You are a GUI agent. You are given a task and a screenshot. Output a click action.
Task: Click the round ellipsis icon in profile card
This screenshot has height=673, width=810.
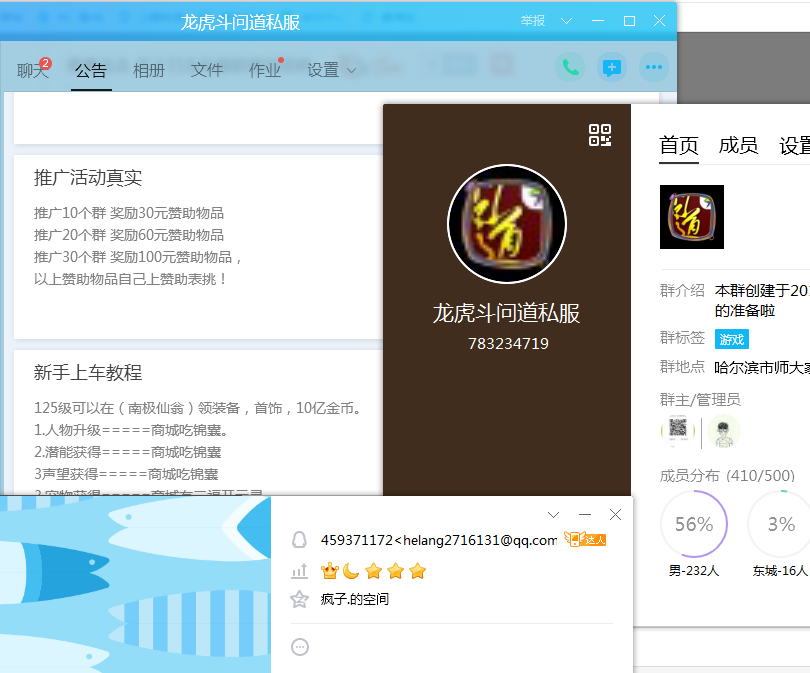pos(299,647)
